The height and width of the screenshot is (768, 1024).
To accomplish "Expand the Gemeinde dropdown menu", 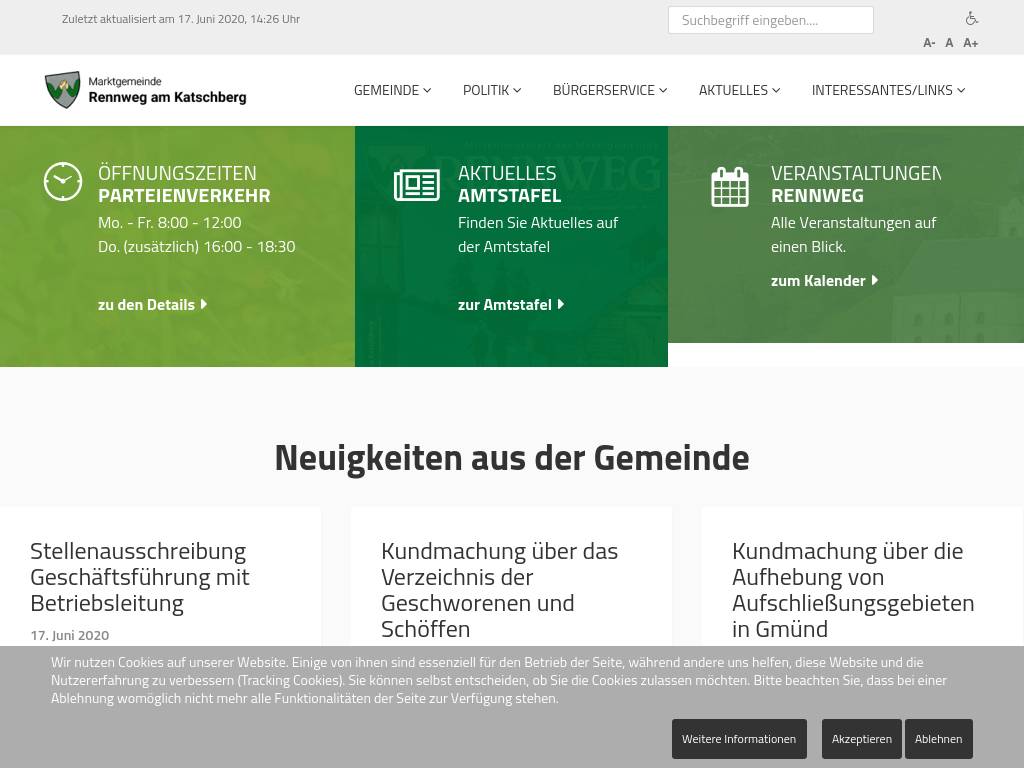I will click(x=392, y=90).
